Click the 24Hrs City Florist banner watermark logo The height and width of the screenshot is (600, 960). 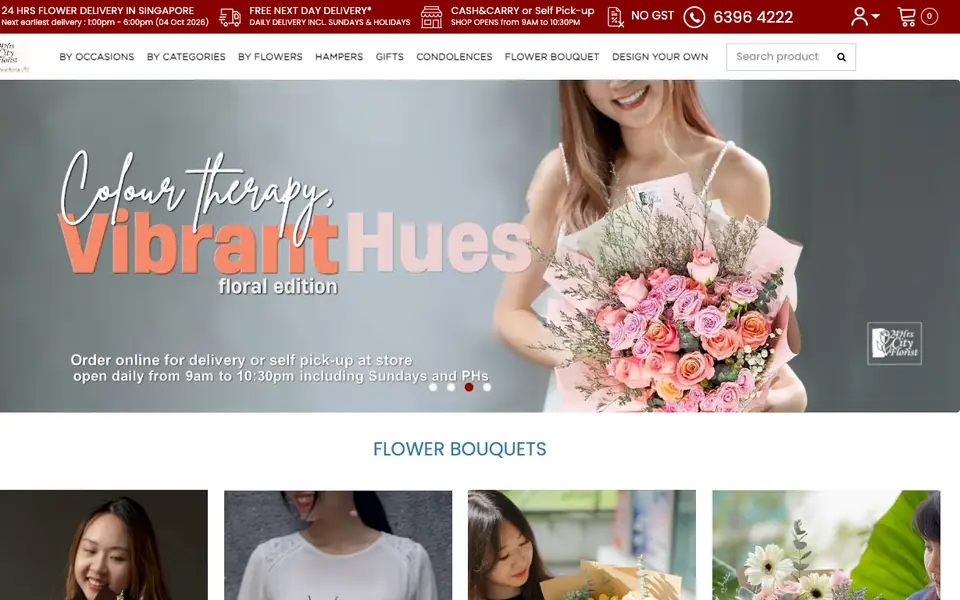click(894, 343)
